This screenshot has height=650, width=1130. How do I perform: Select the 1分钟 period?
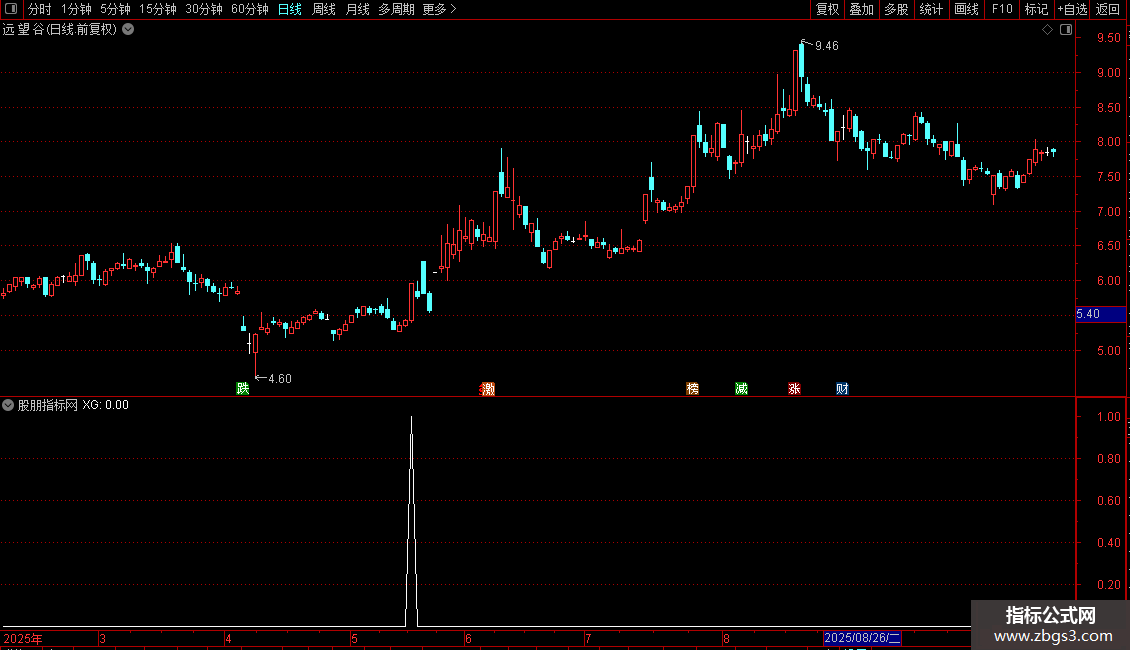click(x=76, y=9)
